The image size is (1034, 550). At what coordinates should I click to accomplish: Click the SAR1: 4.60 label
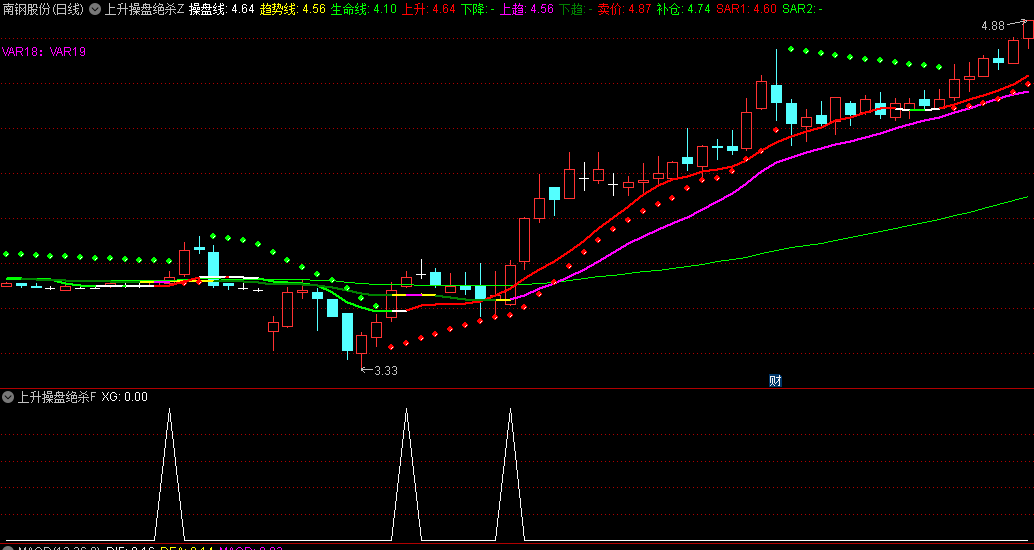pos(746,9)
